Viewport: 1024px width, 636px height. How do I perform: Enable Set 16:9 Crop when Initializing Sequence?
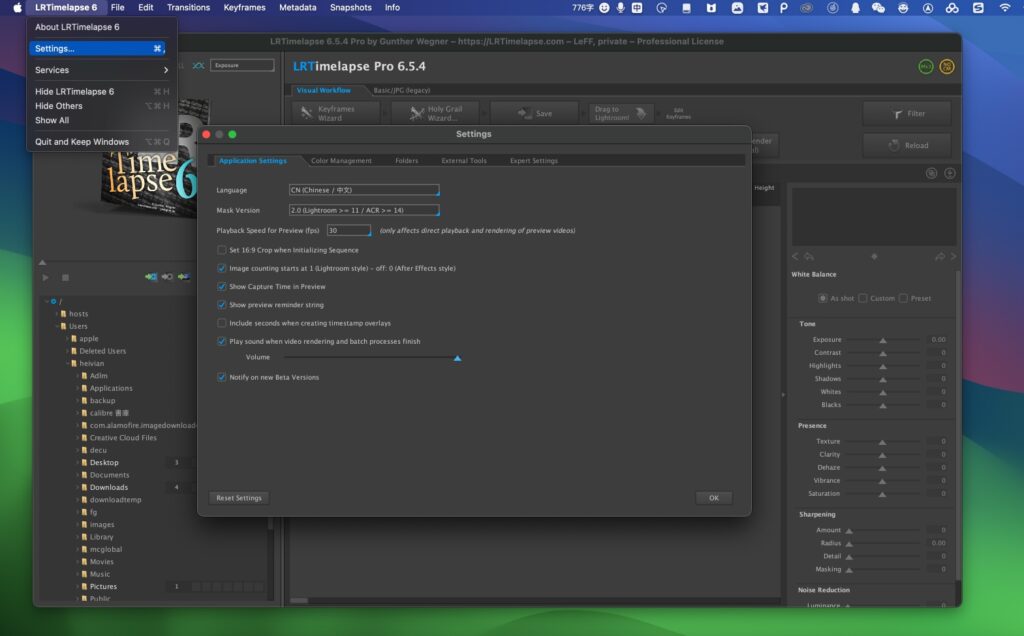pyautogui.click(x=222, y=251)
